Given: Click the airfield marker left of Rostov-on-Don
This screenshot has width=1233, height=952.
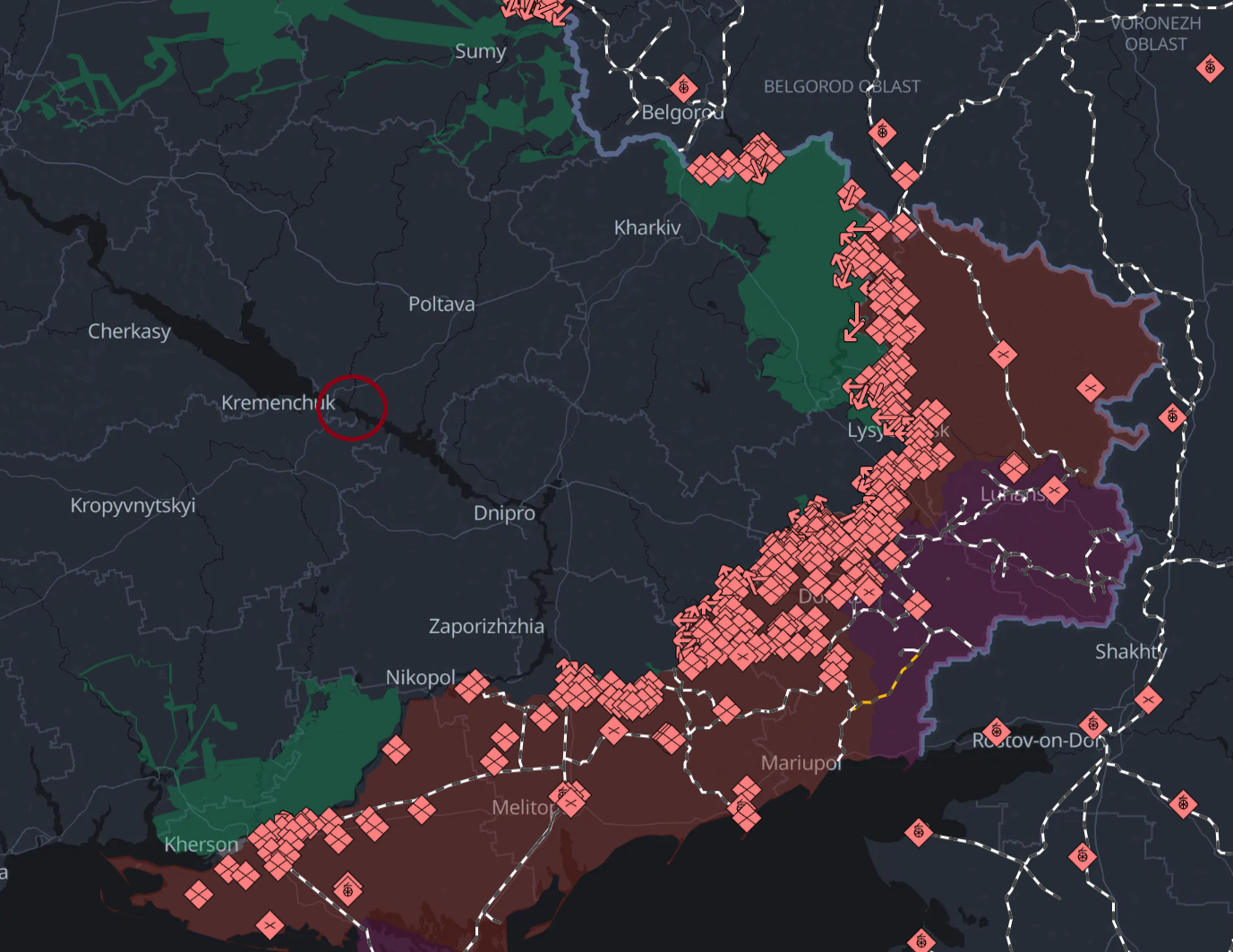Looking at the screenshot, I should 996,732.
